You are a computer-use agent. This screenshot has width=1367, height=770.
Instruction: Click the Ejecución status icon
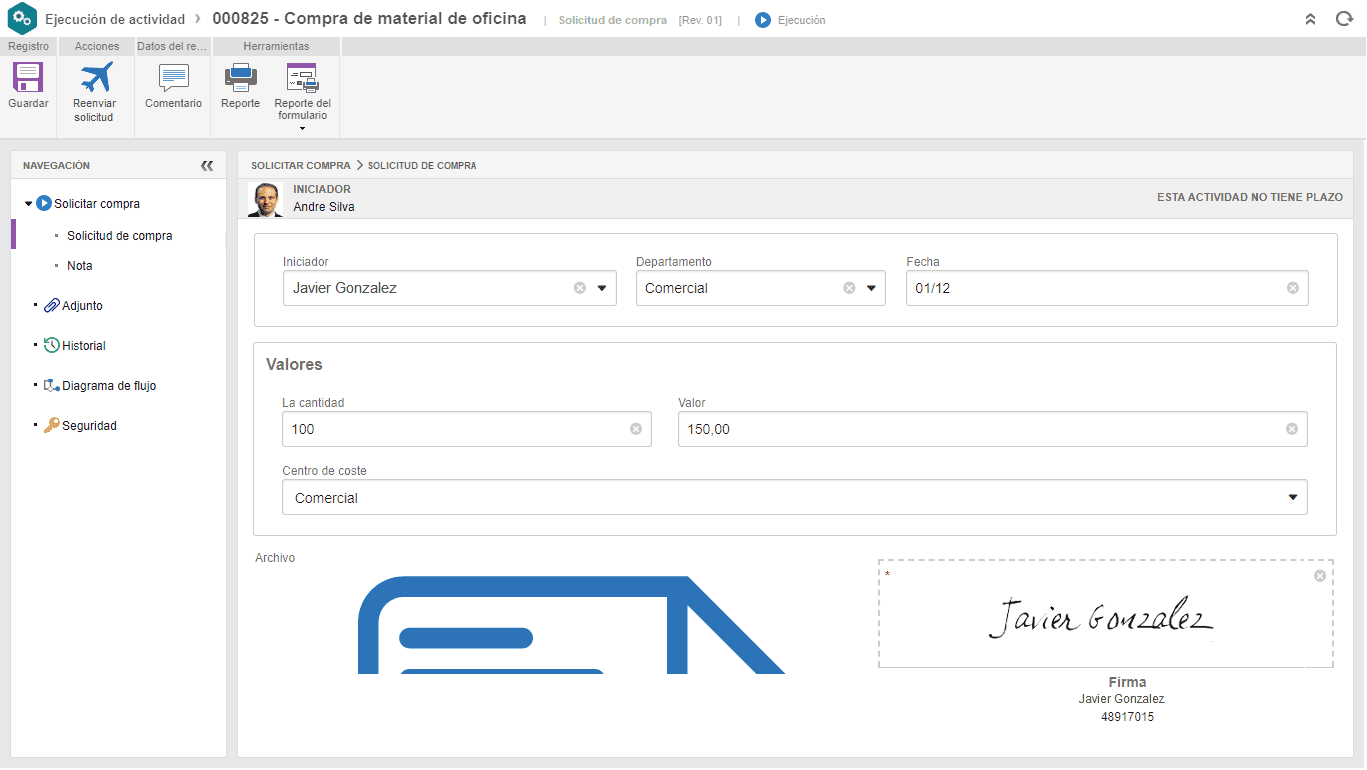762,19
